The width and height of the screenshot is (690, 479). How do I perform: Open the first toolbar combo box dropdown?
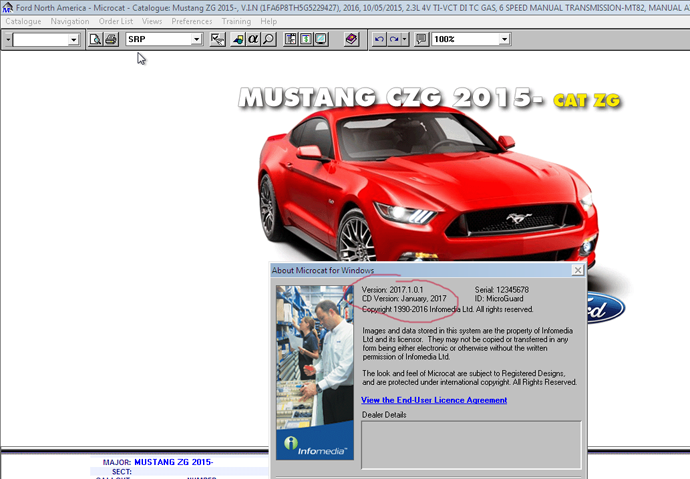(x=73, y=40)
